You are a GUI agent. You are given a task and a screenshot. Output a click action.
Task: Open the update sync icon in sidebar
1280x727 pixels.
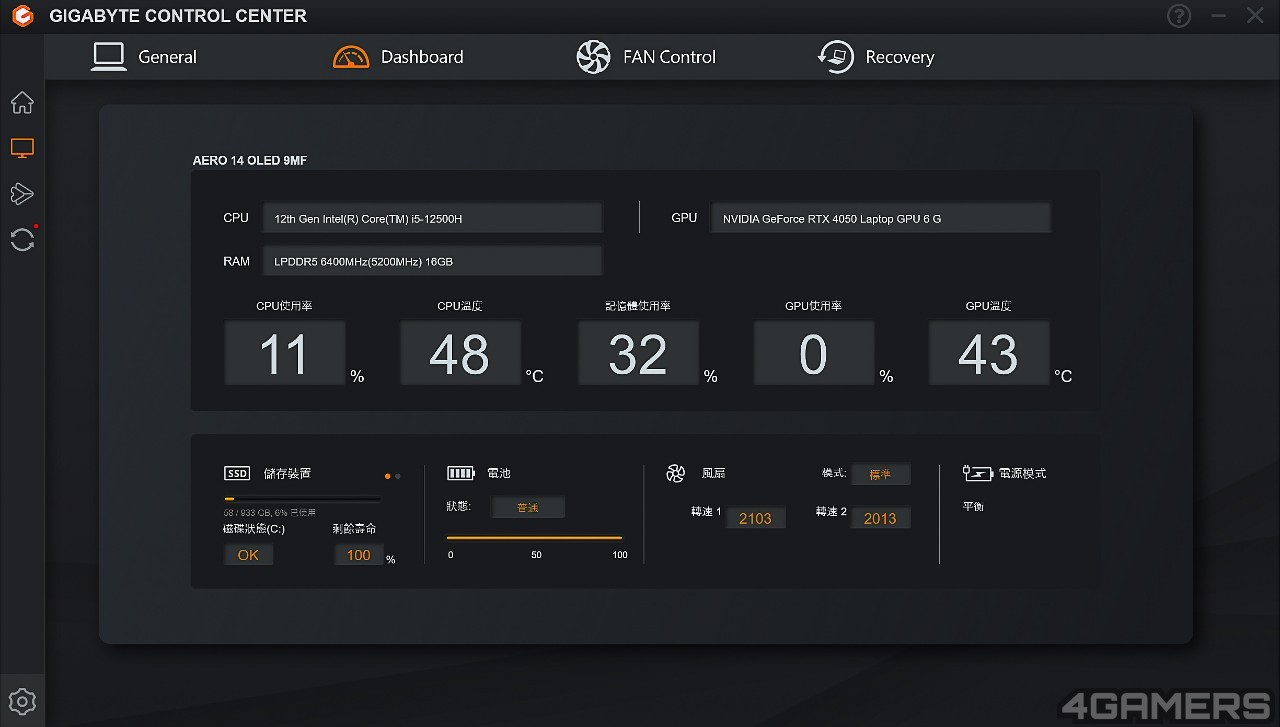tap(22, 239)
